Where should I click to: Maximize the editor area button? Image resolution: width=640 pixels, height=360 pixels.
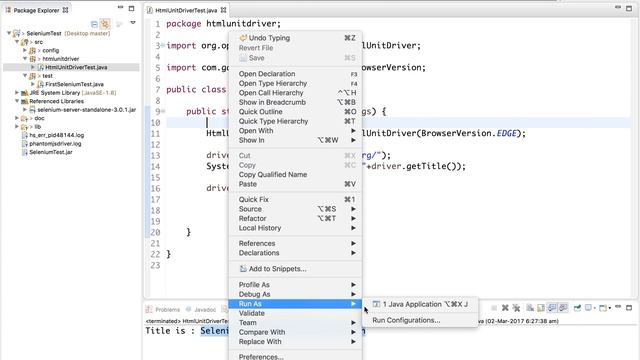point(629,8)
